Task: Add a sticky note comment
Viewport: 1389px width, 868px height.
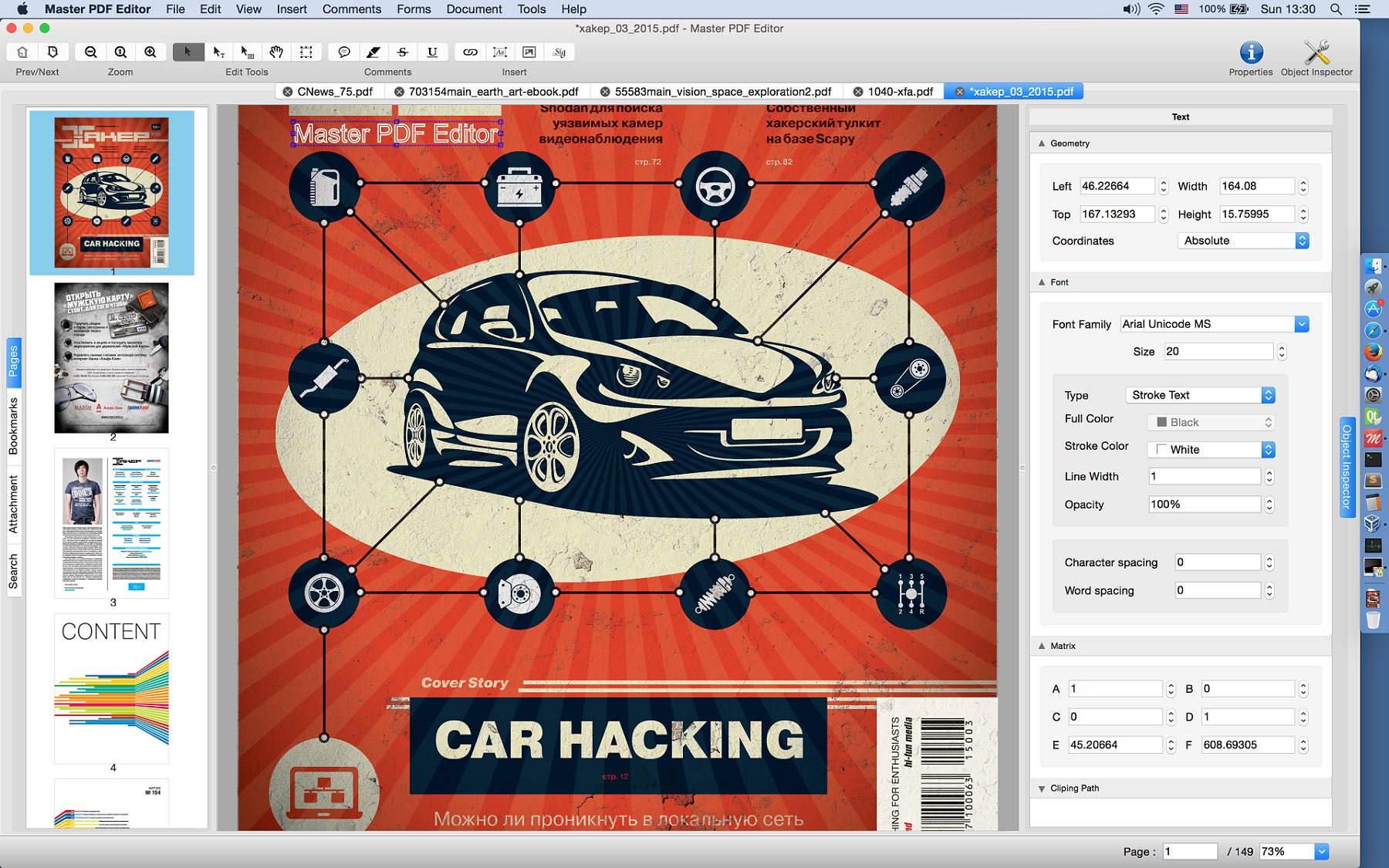Action: [344, 52]
